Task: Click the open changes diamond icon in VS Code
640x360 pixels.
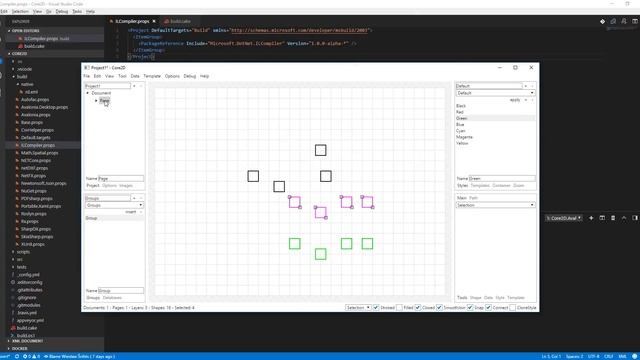Action: pyautogui.click(x=602, y=22)
